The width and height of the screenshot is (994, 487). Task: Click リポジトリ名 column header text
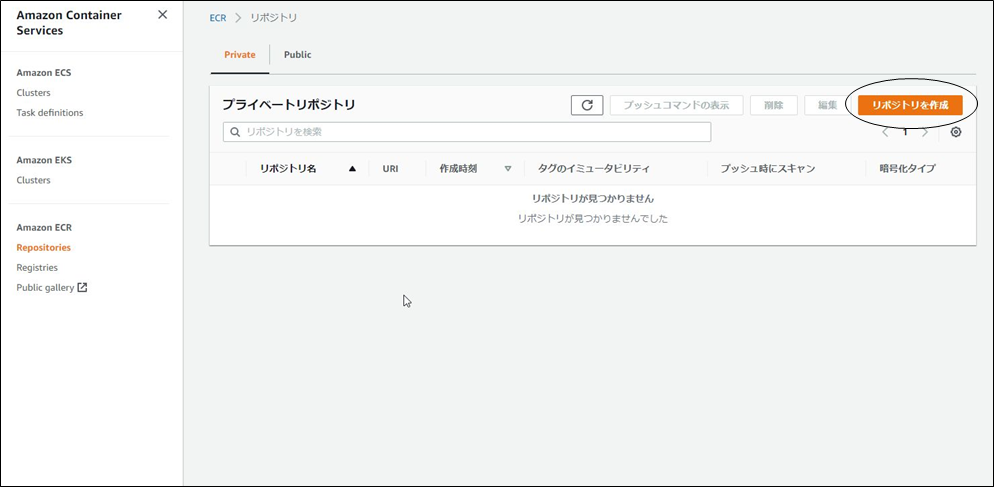tap(288, 169)
